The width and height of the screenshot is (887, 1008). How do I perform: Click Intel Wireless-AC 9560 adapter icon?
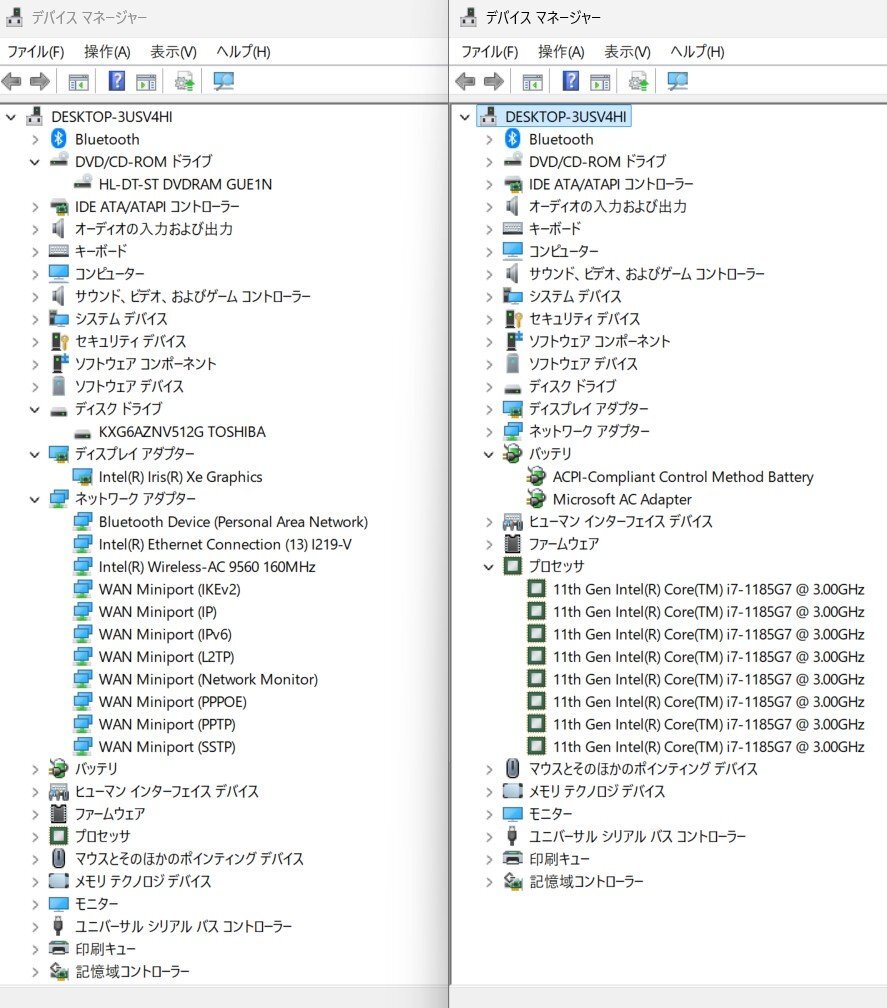[82, 566]
